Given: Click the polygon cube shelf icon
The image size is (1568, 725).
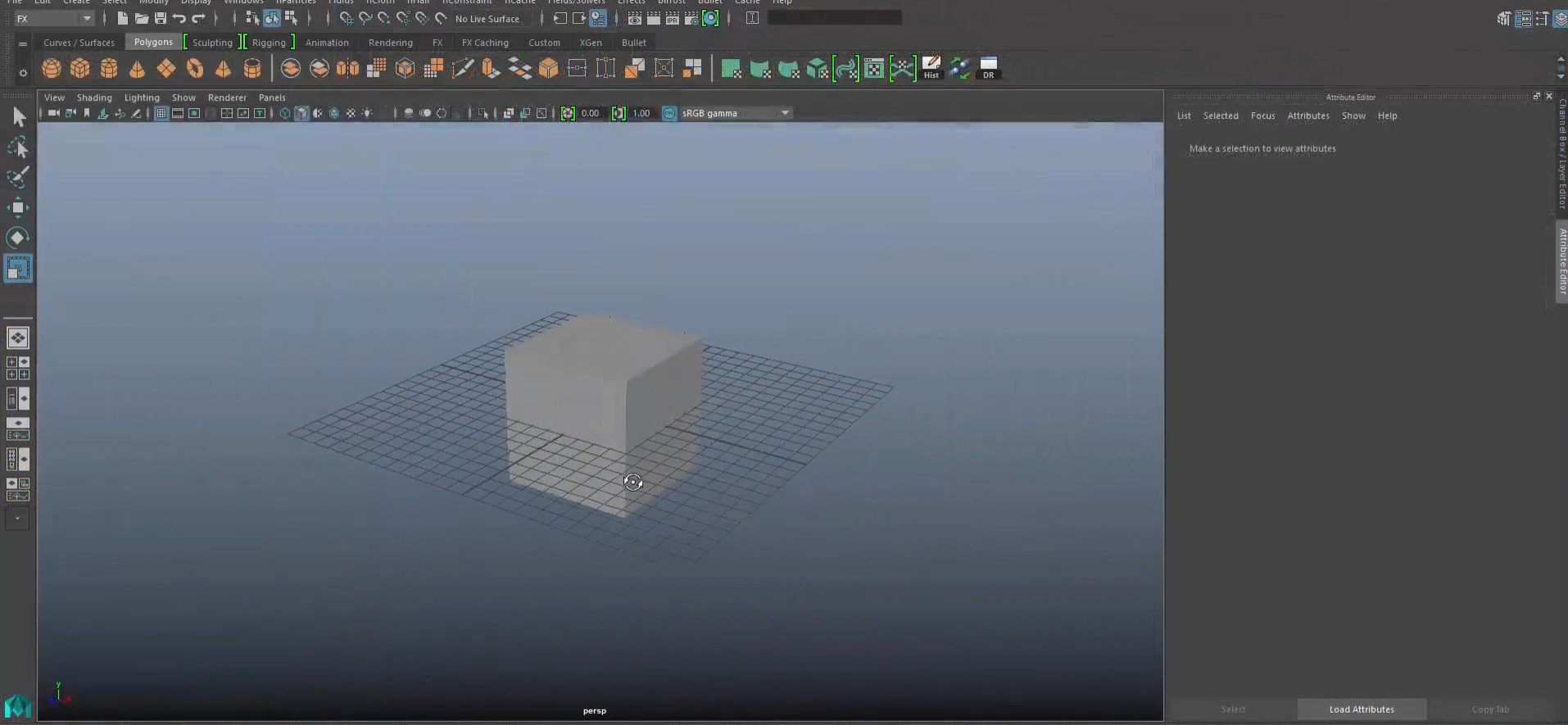Looking at the screenshot, I should click(80, 69).
